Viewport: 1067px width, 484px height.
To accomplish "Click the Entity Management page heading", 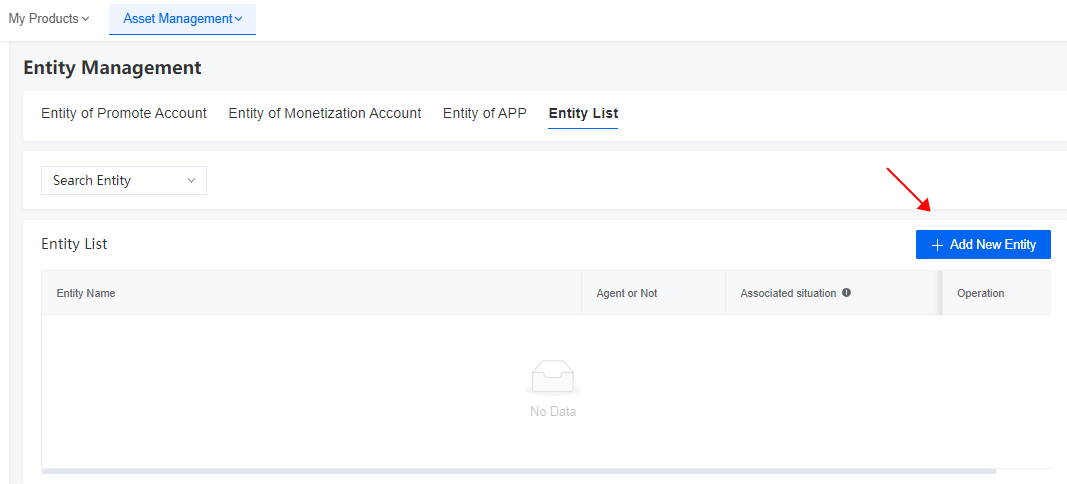I will [x=112, y=68].
